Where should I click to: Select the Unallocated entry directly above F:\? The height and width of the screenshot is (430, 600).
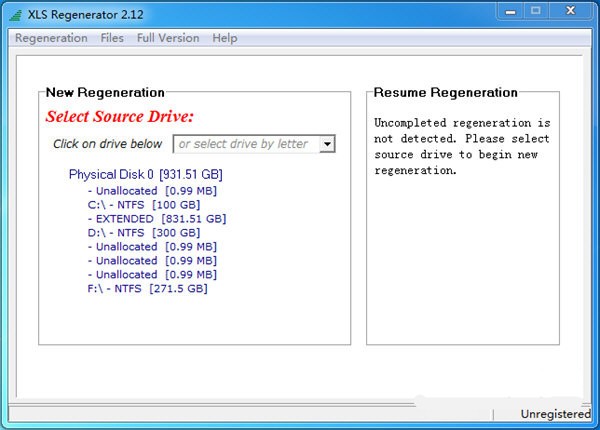coord(152,274)
